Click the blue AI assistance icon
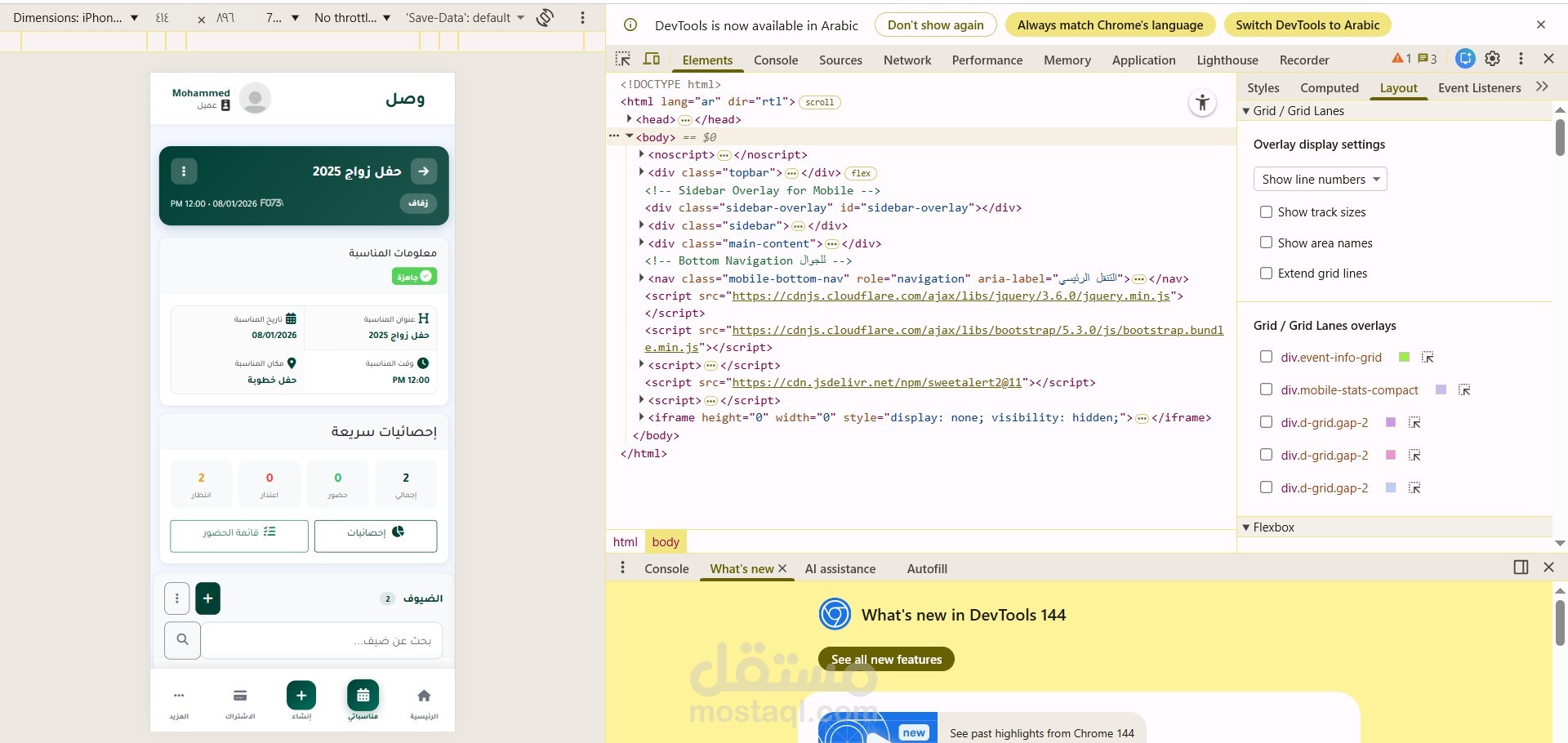 [x=1466, y=59]
